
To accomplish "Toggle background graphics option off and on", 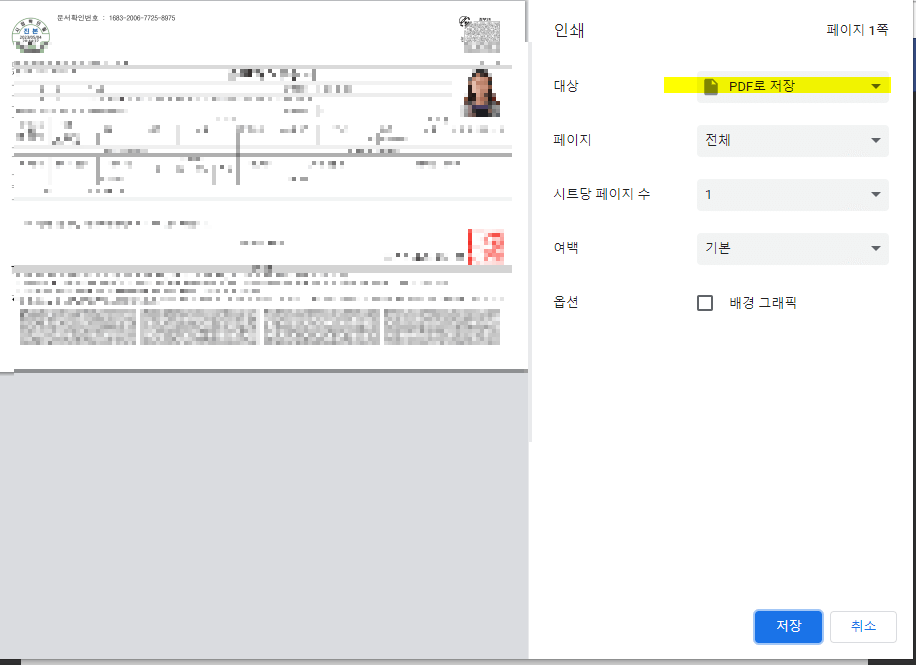I will [x=705, y=302].
